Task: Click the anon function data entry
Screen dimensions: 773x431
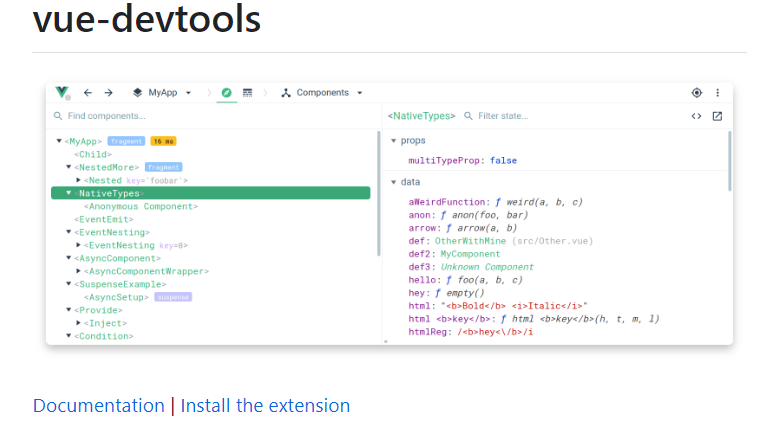Action: pyautogui.click(x=468, y=215)
